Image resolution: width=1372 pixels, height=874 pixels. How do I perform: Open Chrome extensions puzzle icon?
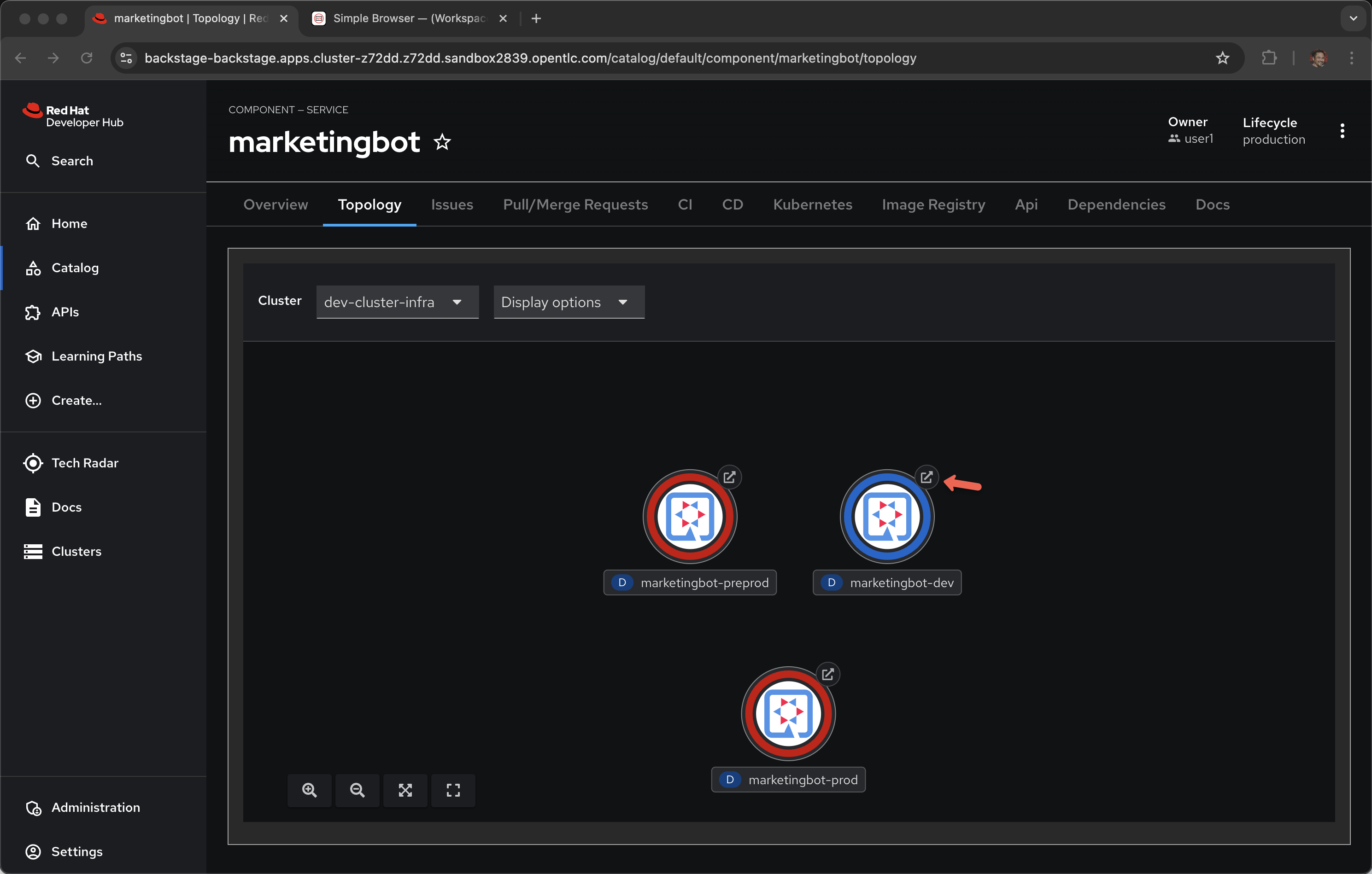(x=1268, y=58)
